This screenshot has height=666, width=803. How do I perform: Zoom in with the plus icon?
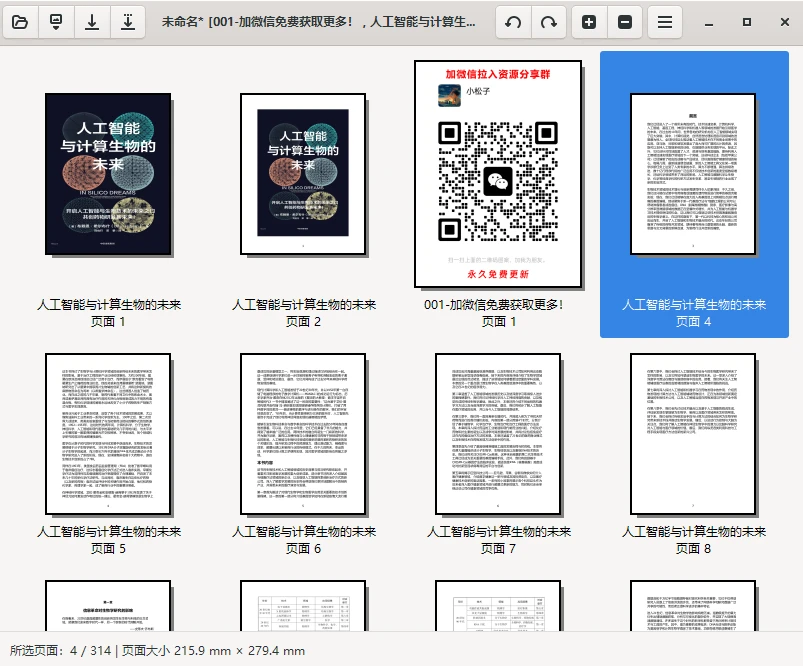coord(589,22)
